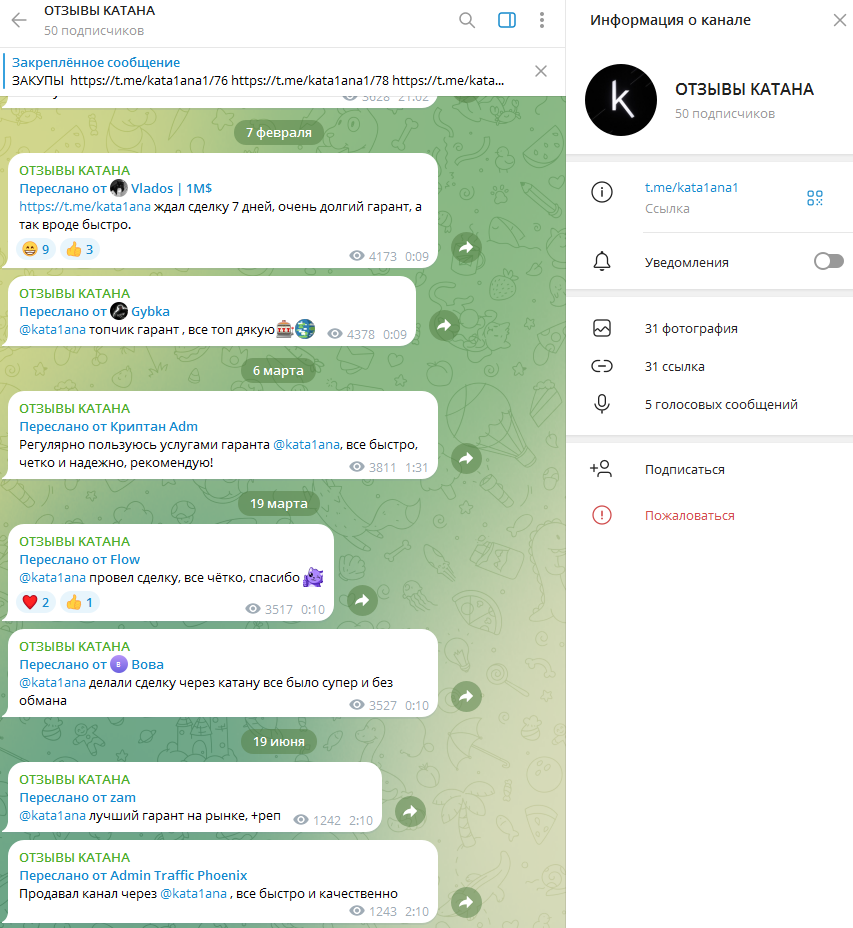Go back using the arrow icon
This screenshot has width=853, height=928.
[x=19, y=20]
